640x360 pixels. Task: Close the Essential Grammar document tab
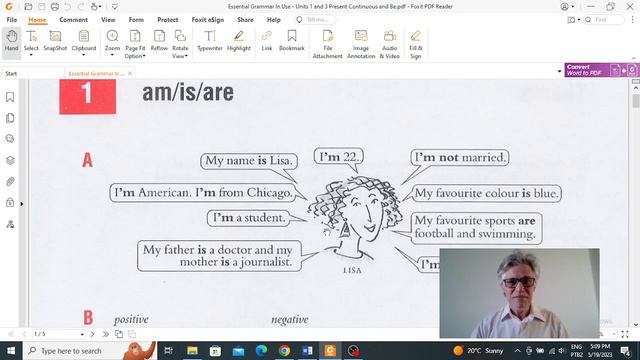pos(130,73)
